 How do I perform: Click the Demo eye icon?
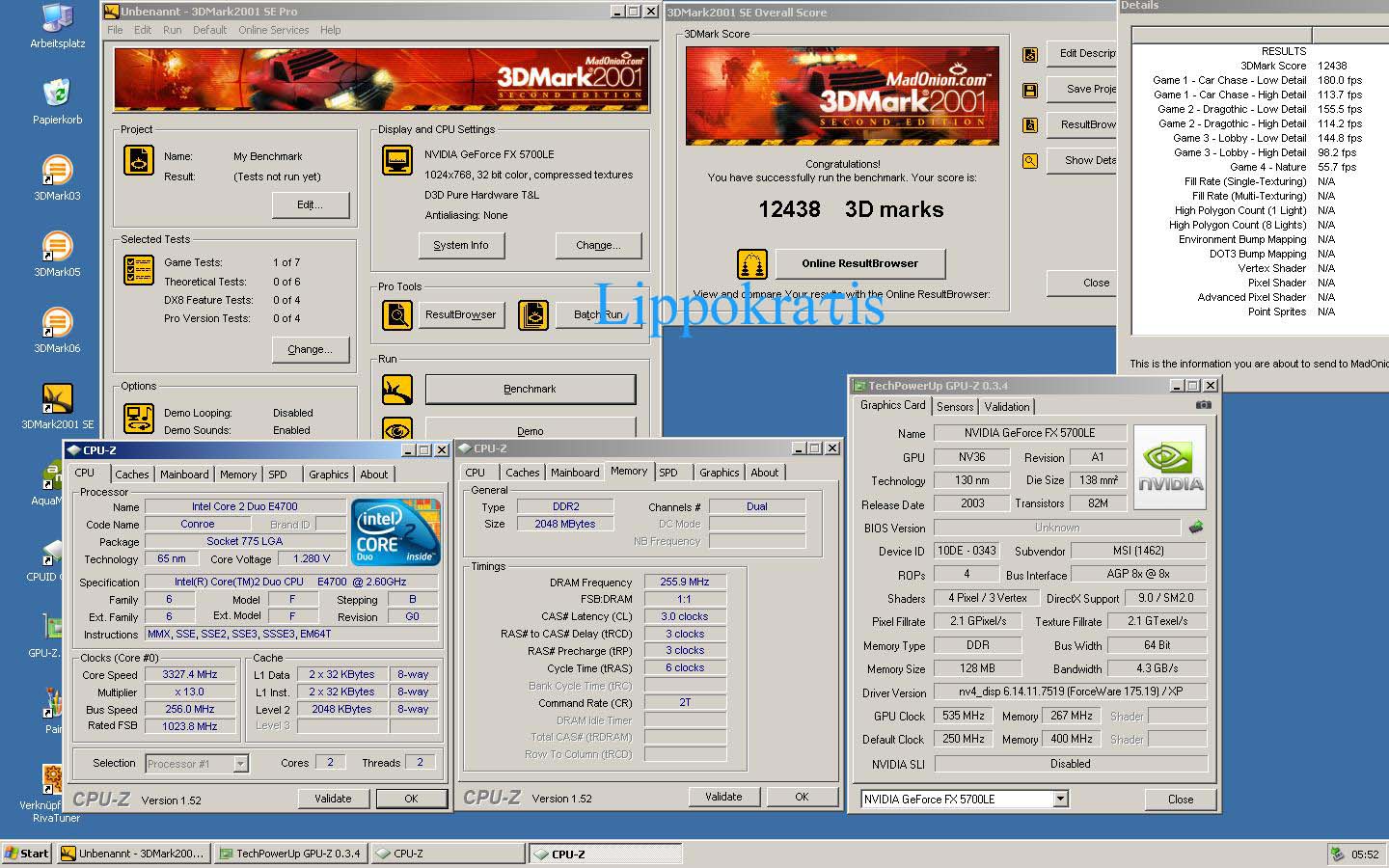(x=397, y=429)
